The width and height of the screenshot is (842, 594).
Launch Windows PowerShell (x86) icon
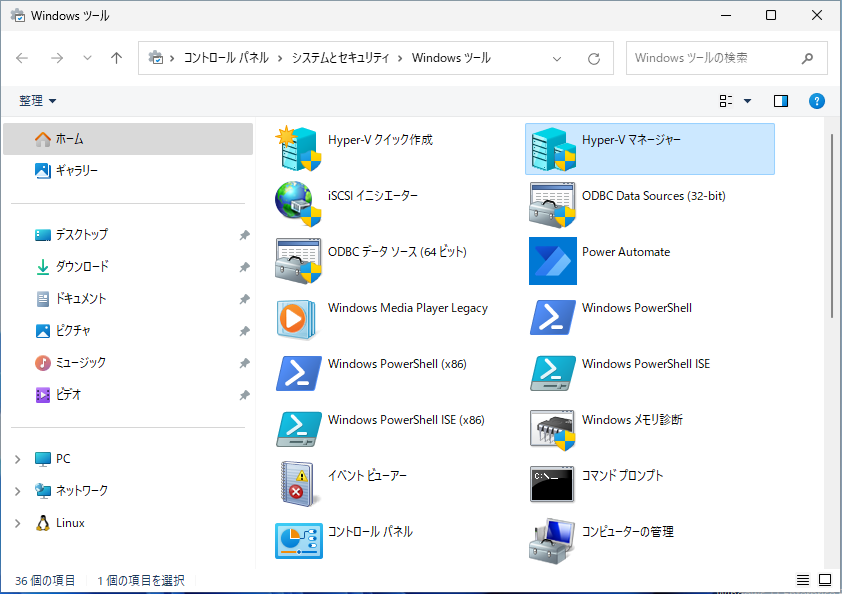coord(299,373)
